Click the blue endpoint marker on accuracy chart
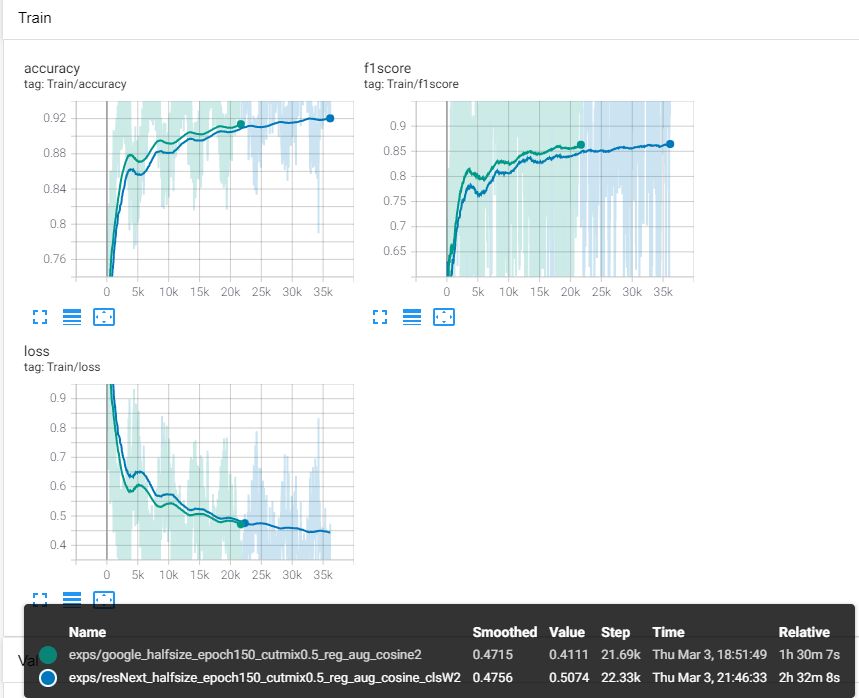859x698 pixels. point(330,118)
